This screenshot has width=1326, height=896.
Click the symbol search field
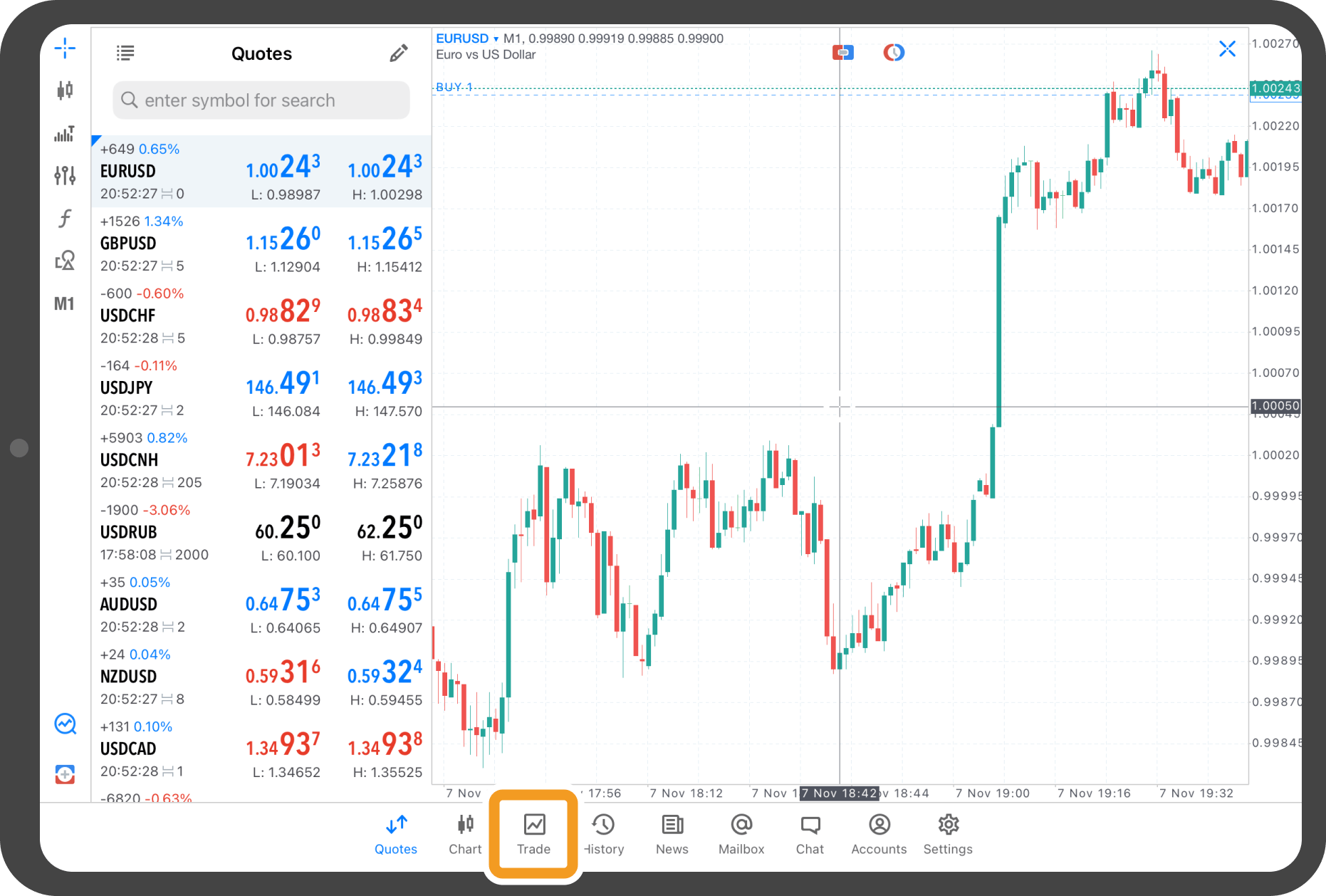pos(261,100)
